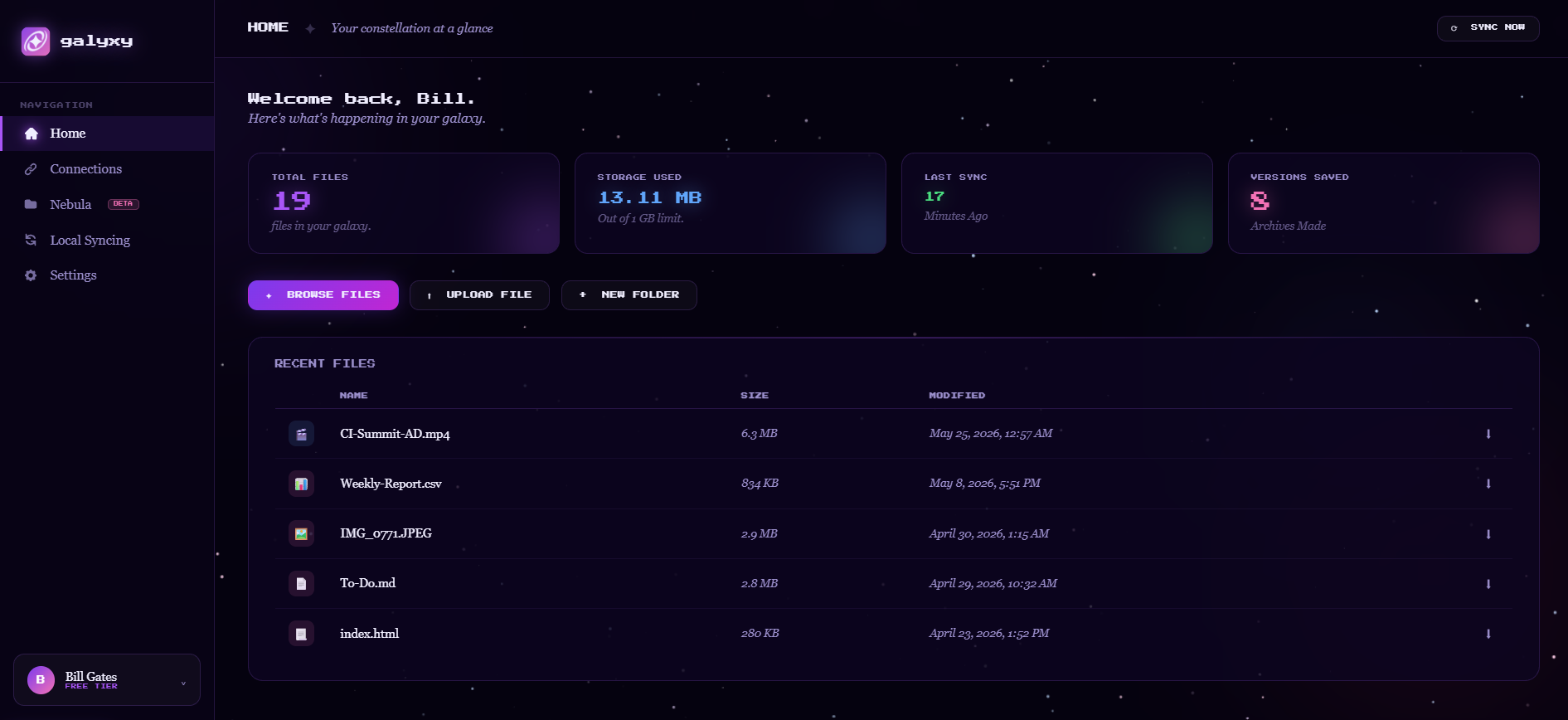Expand the Bill Gates account dropdown chevron
The width and height of the screenshot is (1568, 720).
pyautogui.click(x=183, y=684)
